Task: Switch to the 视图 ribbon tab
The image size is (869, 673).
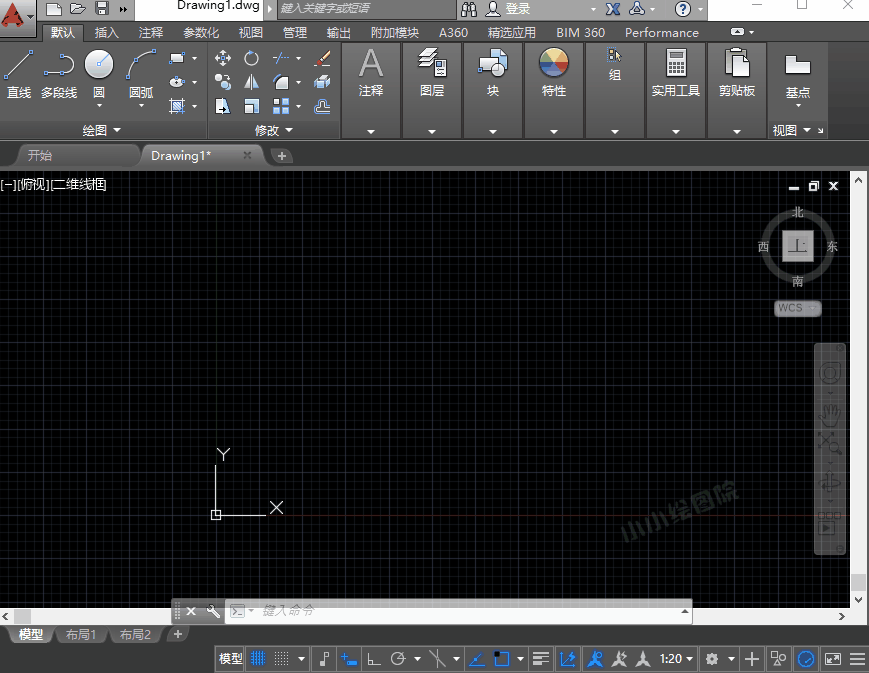Action: [x=251, y=33]
